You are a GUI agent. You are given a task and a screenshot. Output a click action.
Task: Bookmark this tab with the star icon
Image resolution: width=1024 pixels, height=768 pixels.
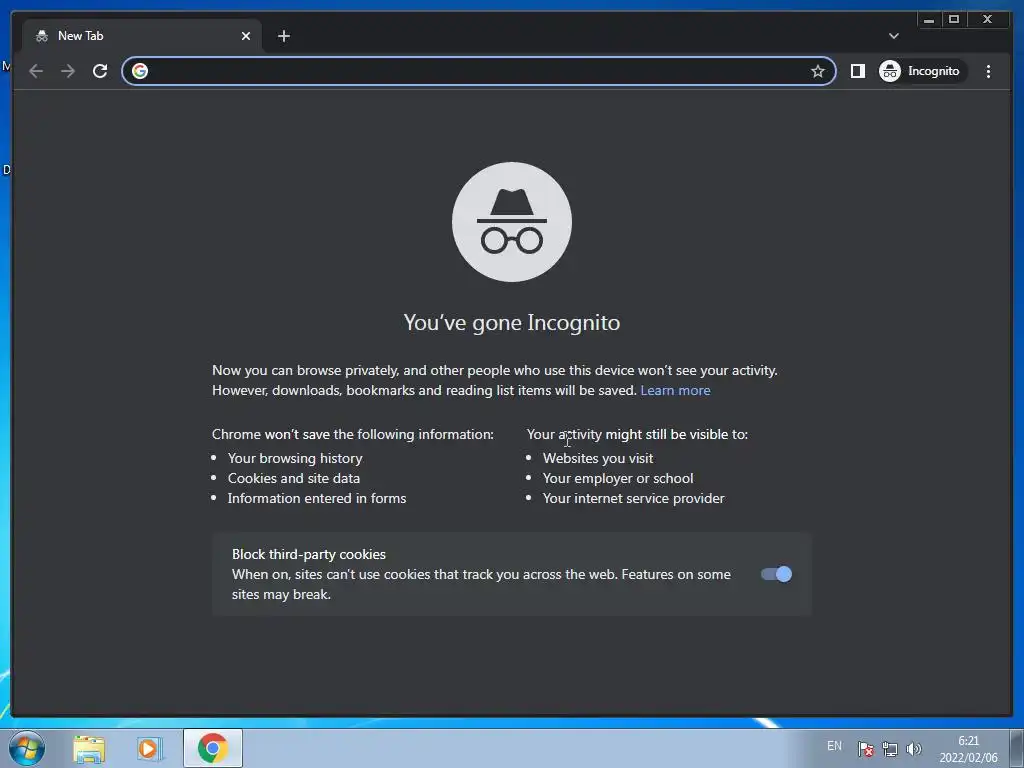click(x=818, y=71)
